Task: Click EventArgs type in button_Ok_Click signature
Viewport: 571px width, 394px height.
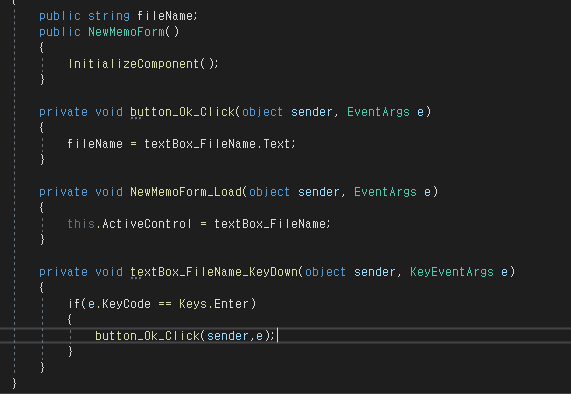Action: click(x=378, y=112)
